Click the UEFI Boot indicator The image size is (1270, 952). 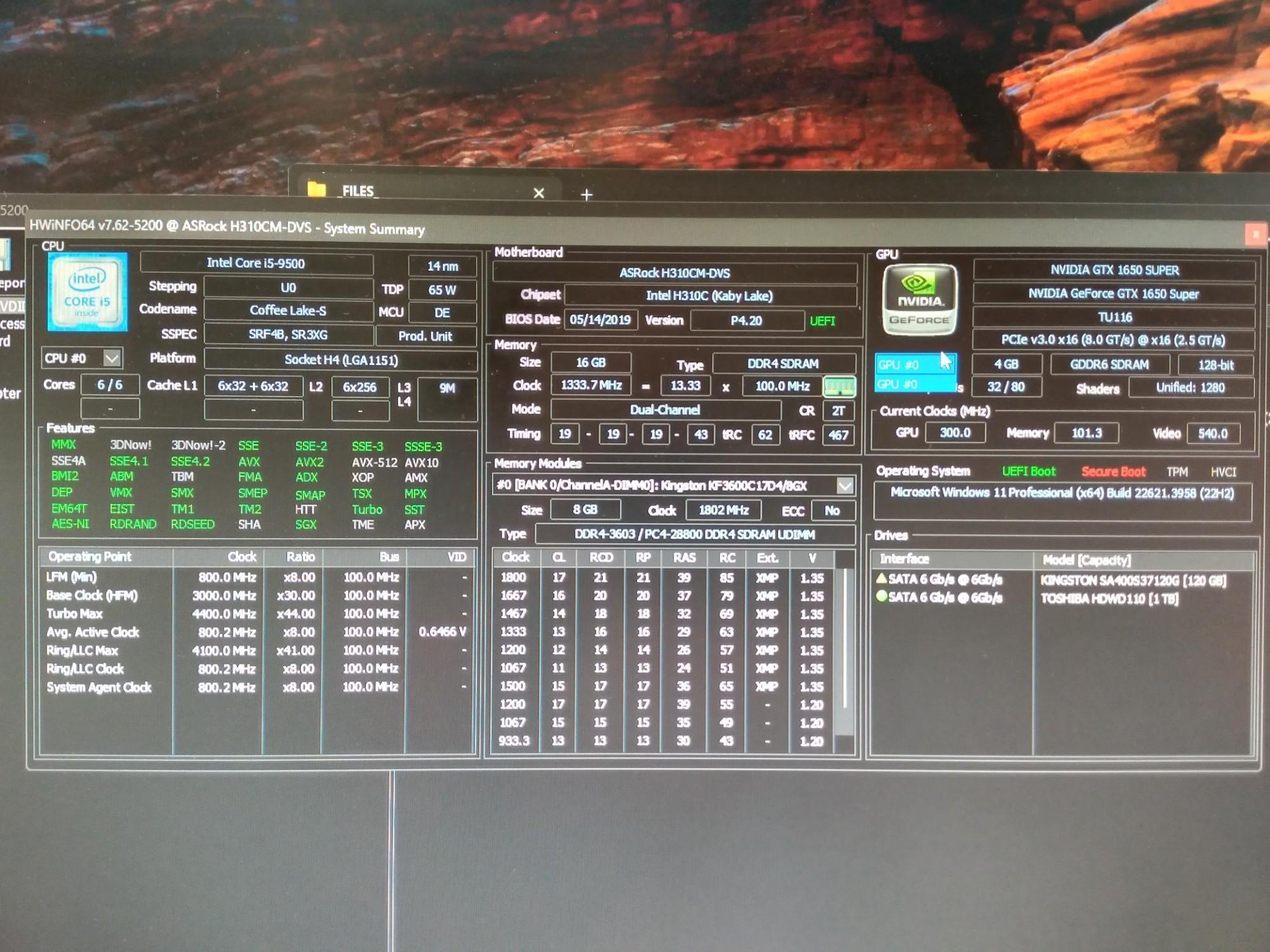[1029, 472]
